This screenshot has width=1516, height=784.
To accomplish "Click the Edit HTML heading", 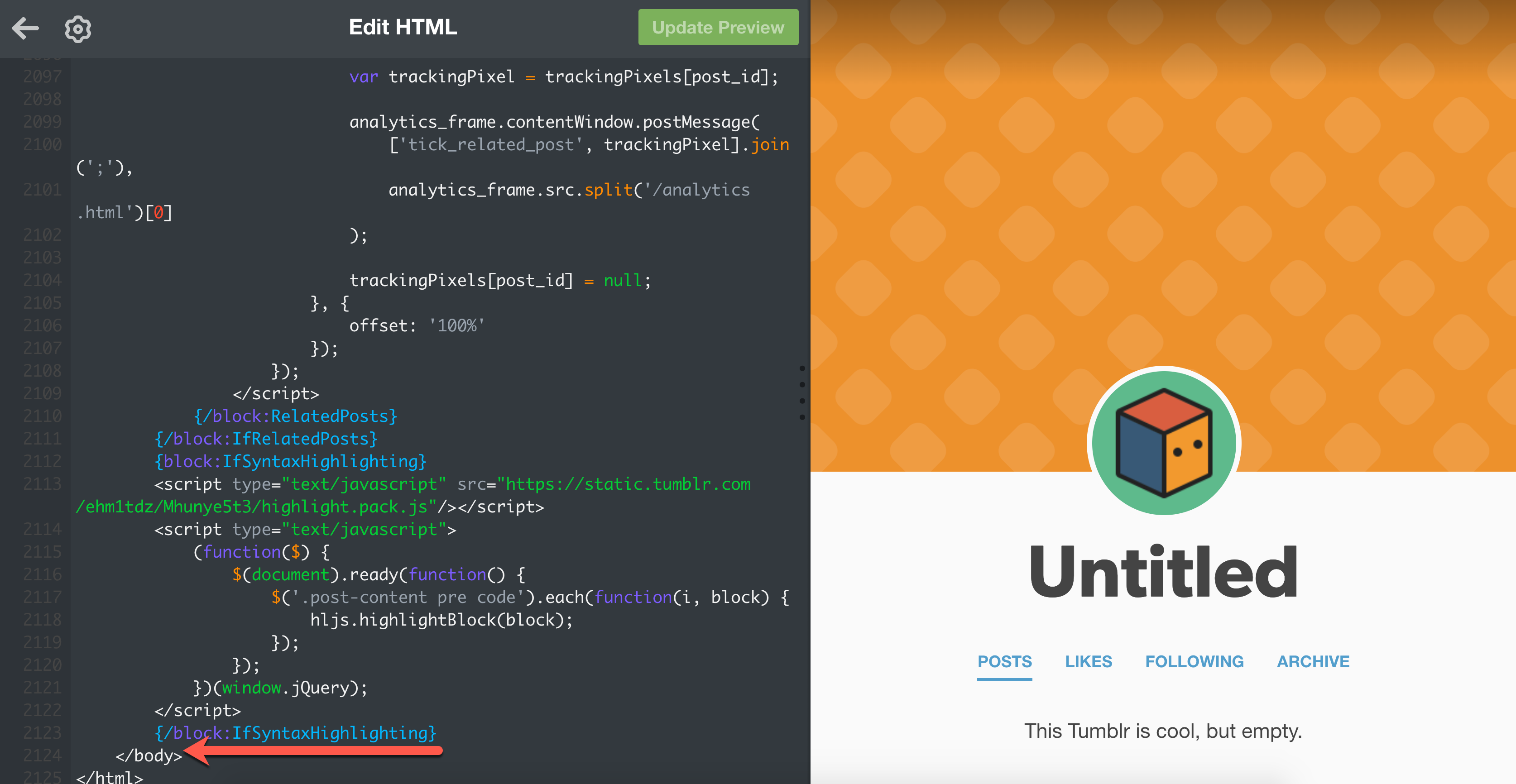I will [x=403, y=27].
